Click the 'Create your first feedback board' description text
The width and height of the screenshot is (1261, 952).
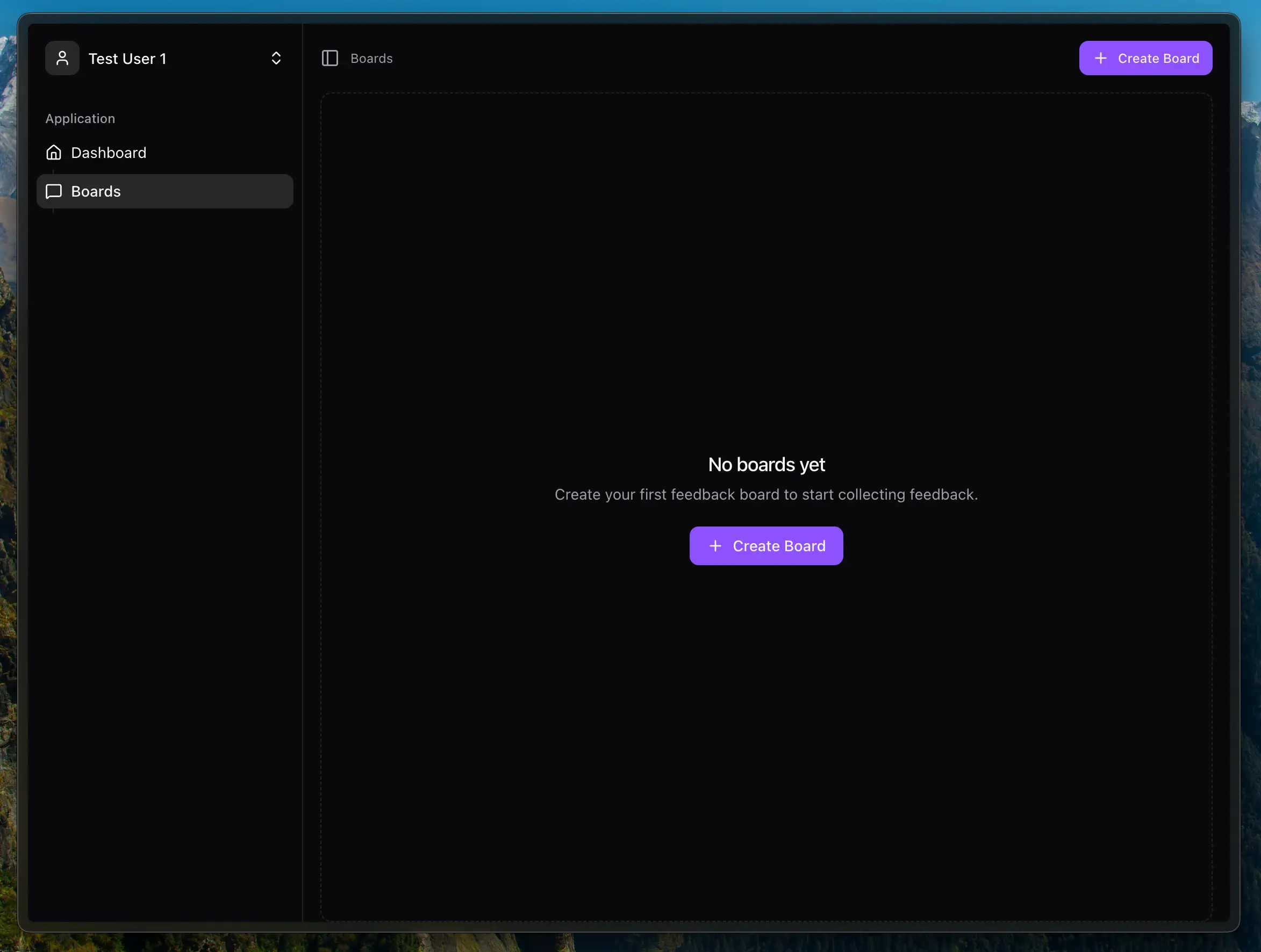(x=765, y=494)
